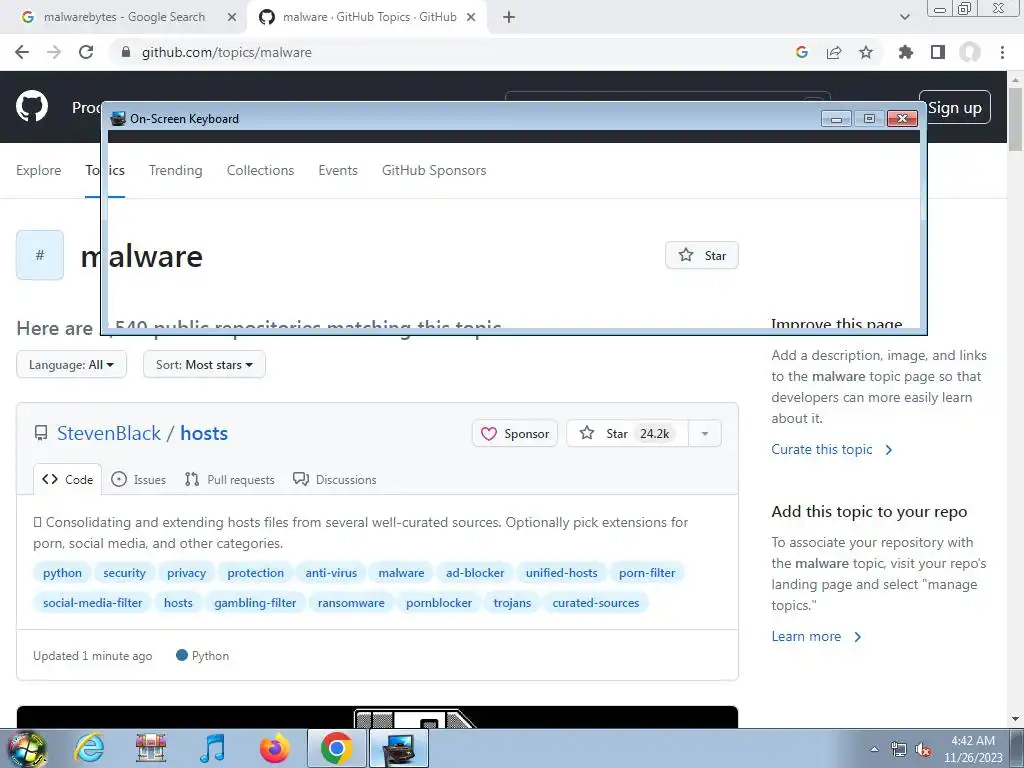Click the anti-virus topic tag

[331, 573]
